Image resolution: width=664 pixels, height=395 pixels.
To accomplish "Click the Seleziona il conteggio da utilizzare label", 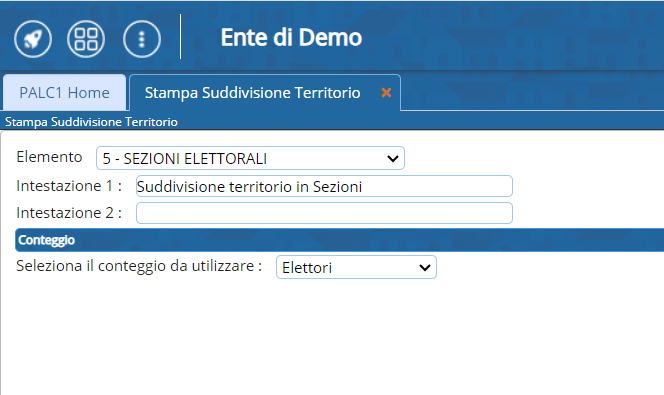I will point(139,266).
